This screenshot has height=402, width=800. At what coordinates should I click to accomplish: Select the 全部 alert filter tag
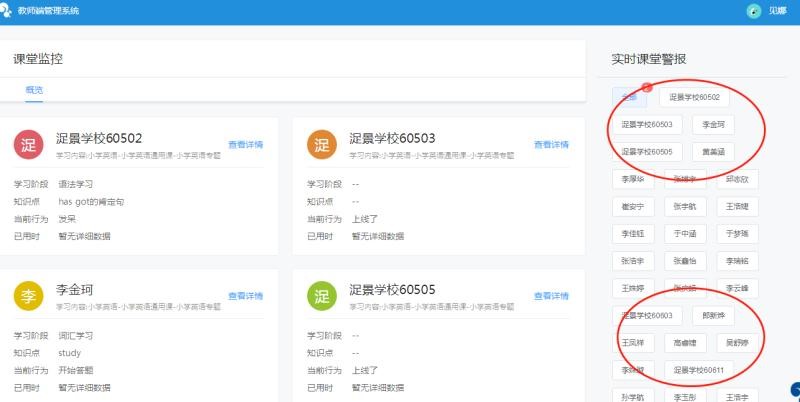pyautogui.click(x=629, y=97)
